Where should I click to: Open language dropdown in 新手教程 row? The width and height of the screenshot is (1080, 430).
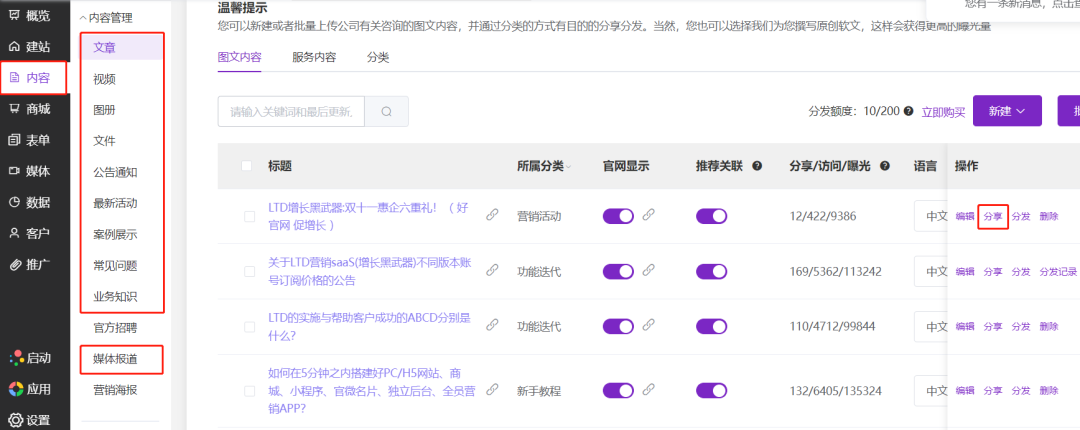(931, 391)
